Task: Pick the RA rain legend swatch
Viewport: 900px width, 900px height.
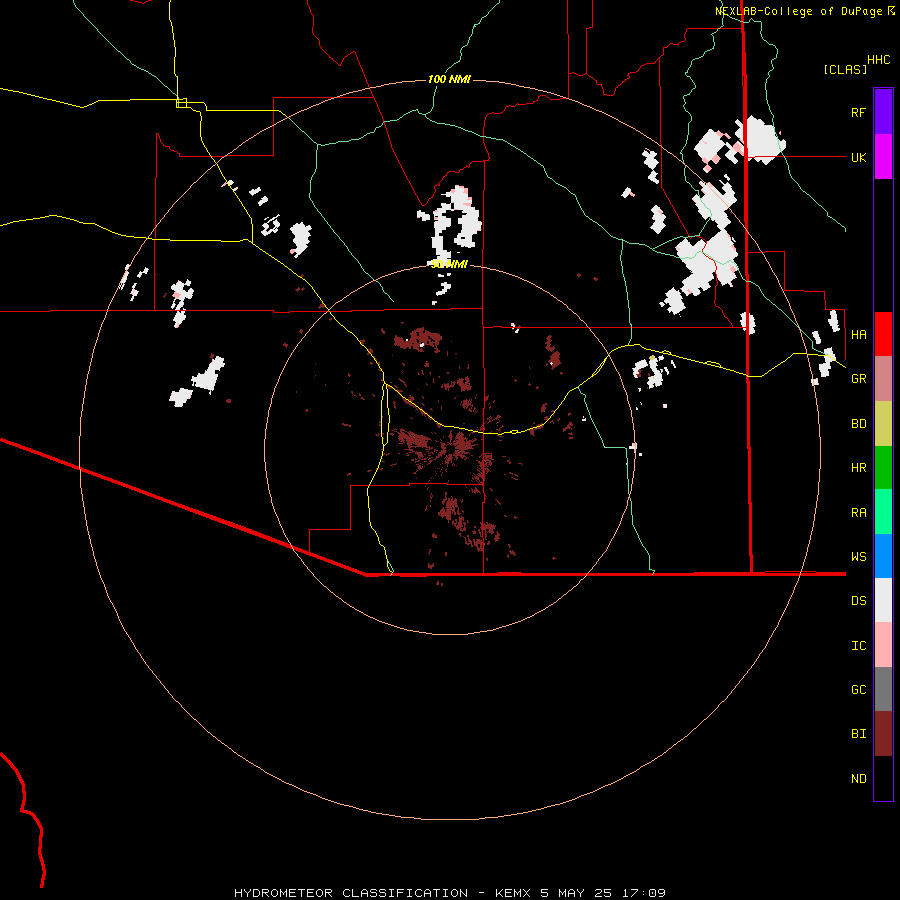Action: point(883,511)
